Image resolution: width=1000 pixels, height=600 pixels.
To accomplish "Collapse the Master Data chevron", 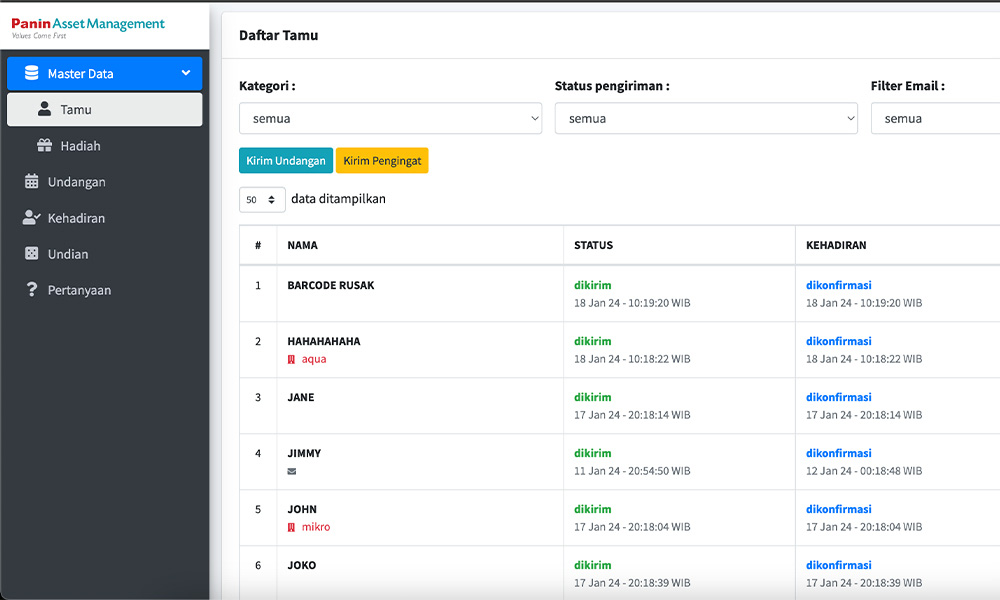I will coord(186,73).
